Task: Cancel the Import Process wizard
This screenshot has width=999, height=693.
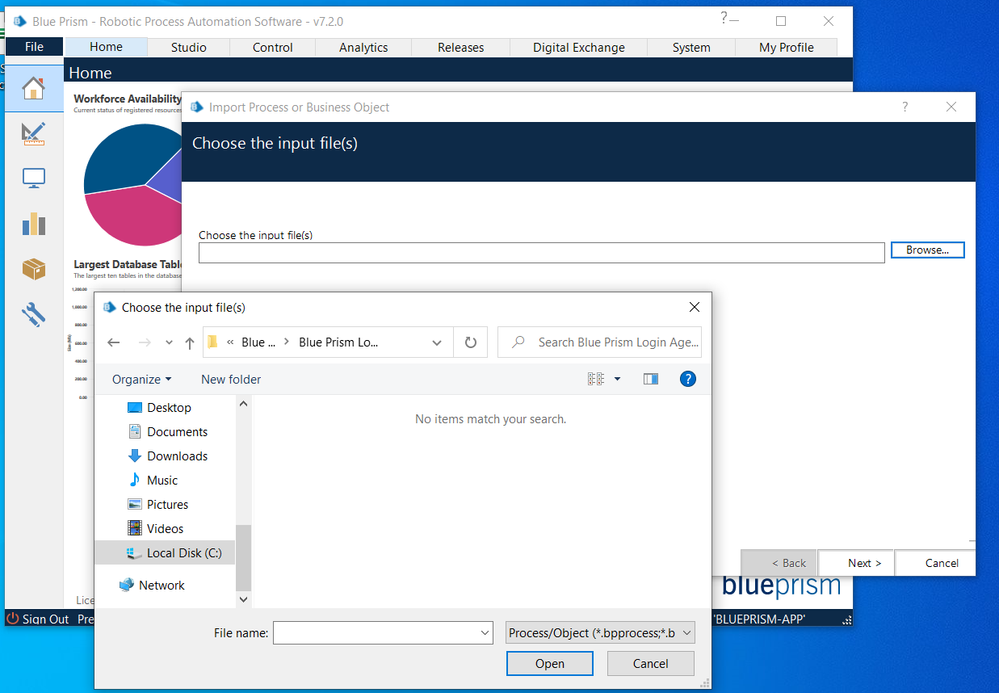Action: pyautogui.click(x=935, y=563)
